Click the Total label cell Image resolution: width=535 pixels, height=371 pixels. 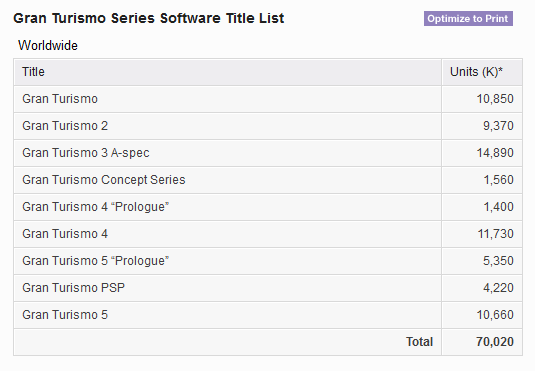click(228, 342)
